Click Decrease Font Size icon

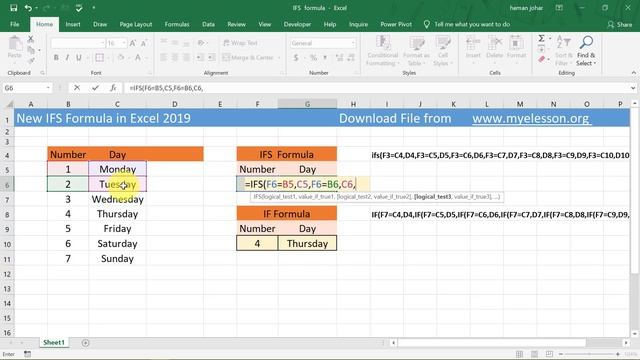coord(144,43)
